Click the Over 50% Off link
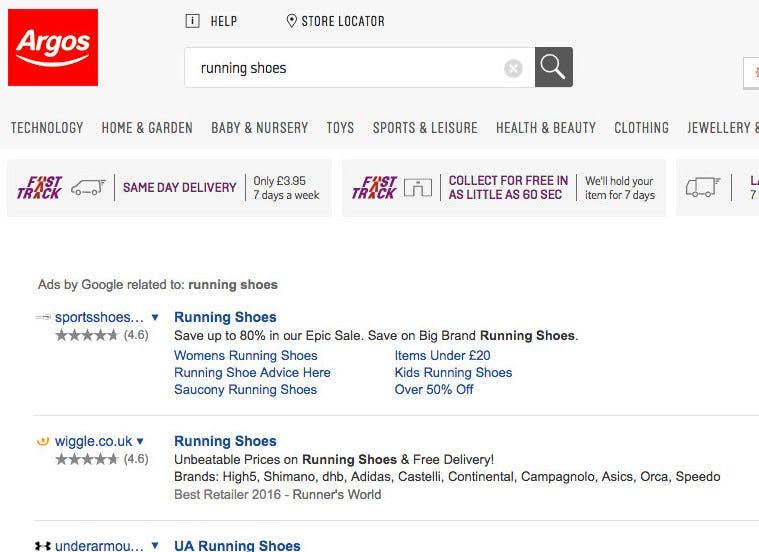759x552 pixels. pos(434,389)
